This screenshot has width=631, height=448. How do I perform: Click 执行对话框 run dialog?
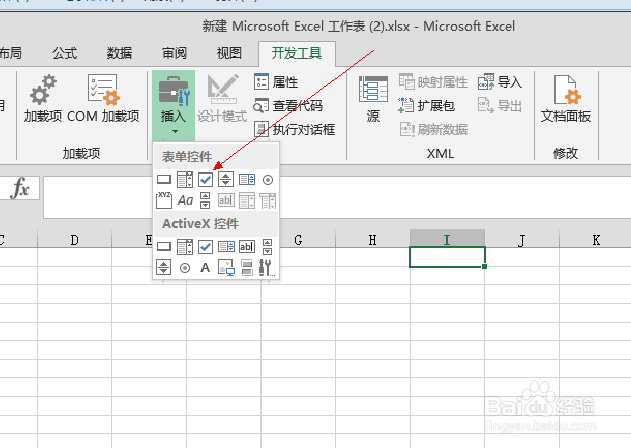coord(294,130)
